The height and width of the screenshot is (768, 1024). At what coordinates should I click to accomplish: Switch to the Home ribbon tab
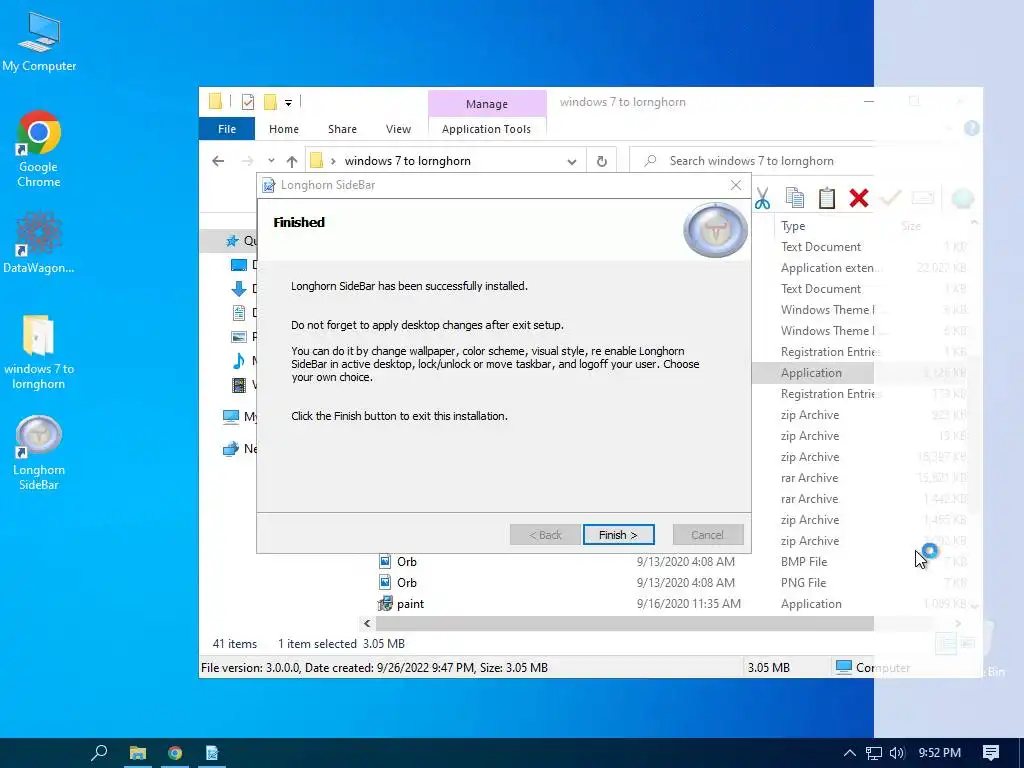[x=283, y=129]
